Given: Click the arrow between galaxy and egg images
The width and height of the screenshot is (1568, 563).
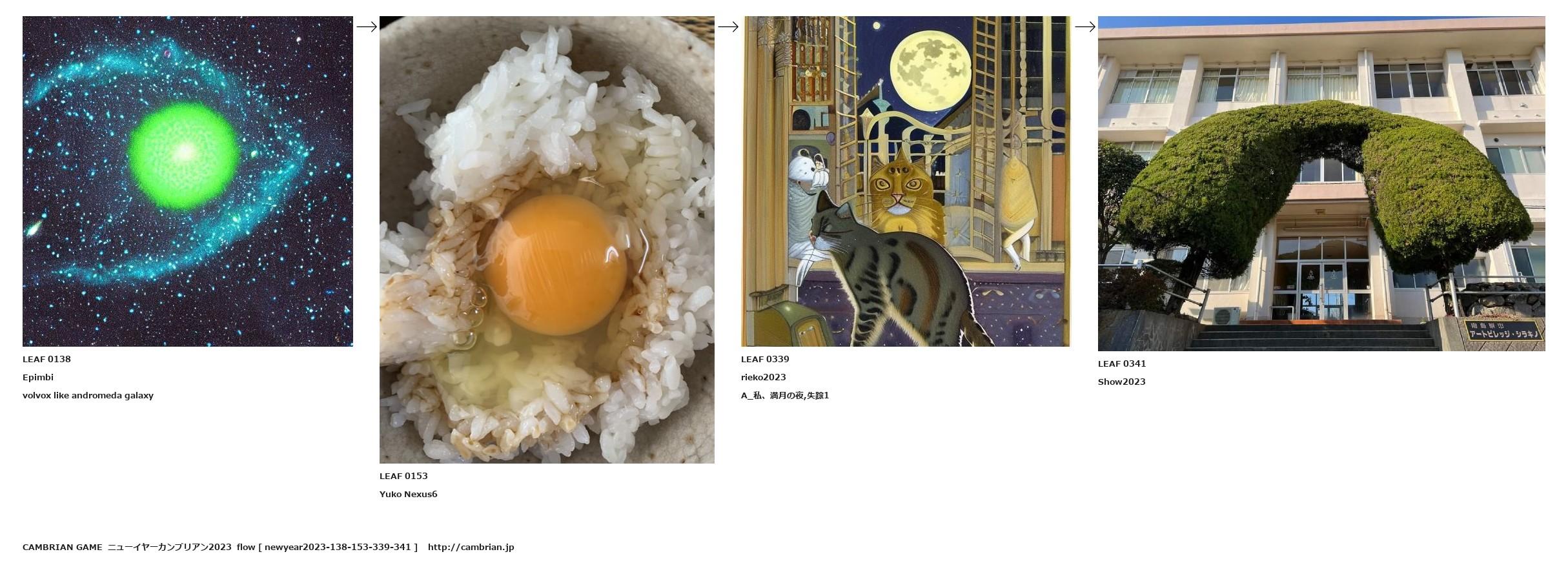Looking at the screenshot, I should coord(367,26).
